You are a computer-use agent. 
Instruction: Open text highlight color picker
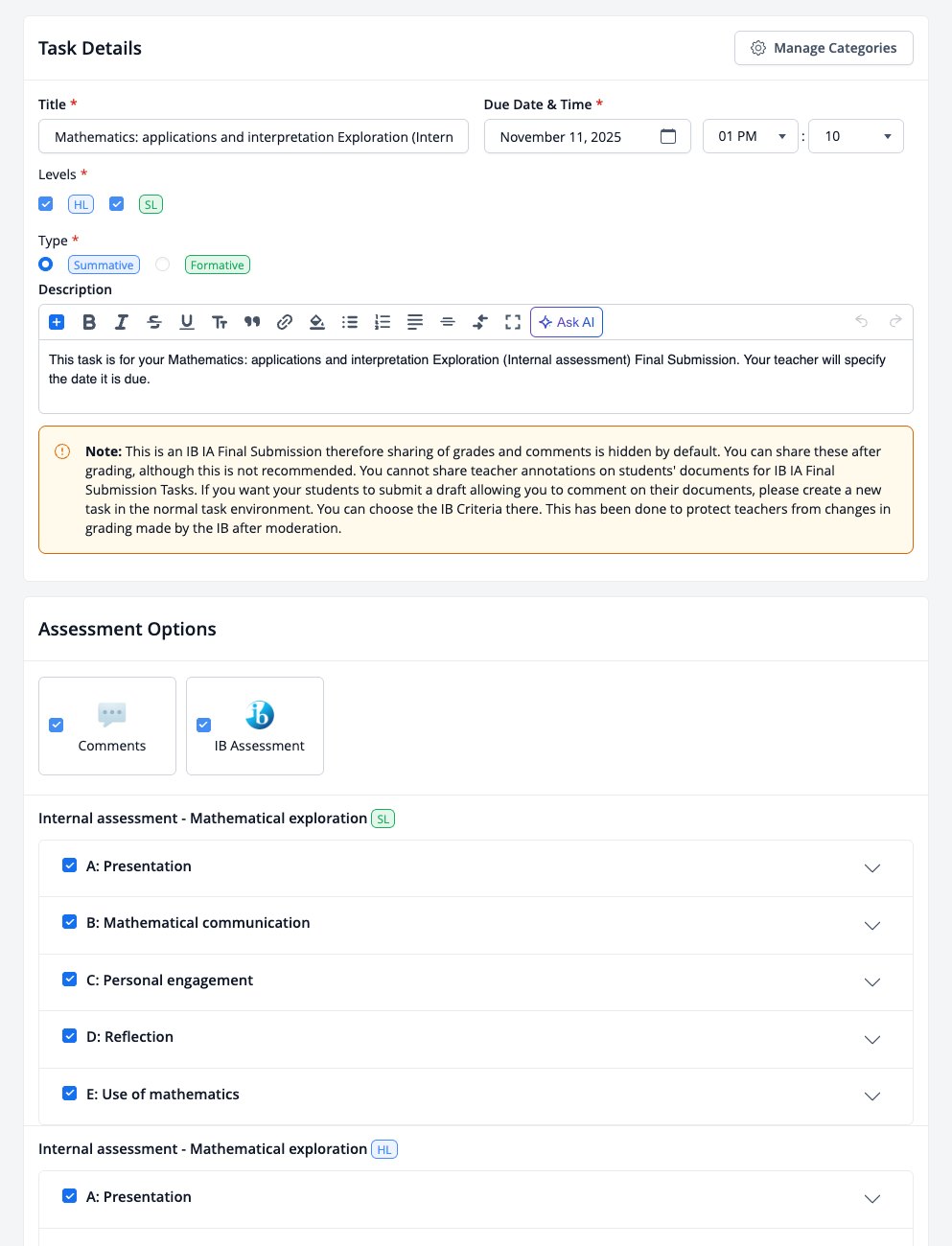317,322
